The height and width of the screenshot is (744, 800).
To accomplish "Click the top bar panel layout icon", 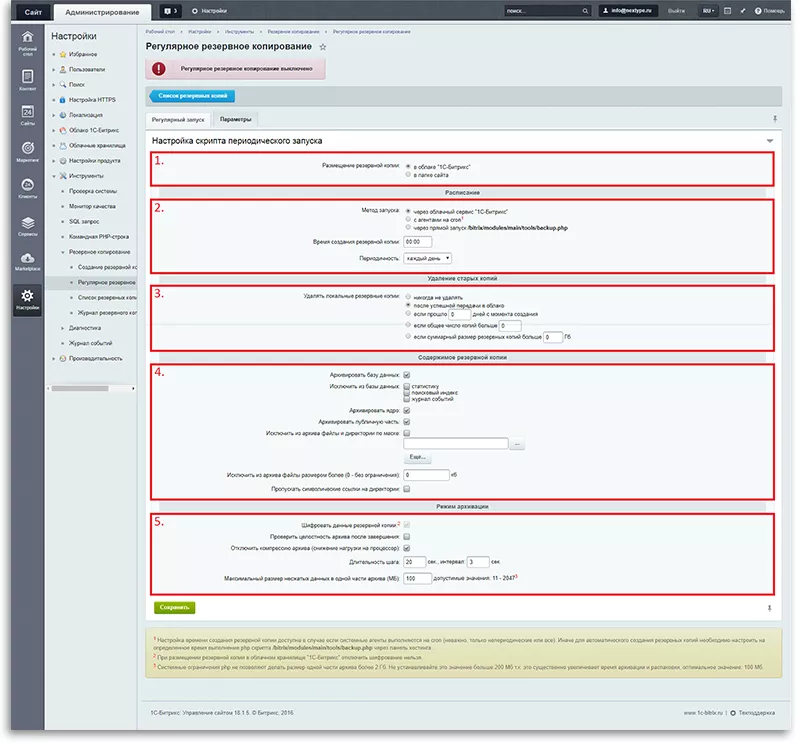I will pyautogui.click(x=728, y=11).
